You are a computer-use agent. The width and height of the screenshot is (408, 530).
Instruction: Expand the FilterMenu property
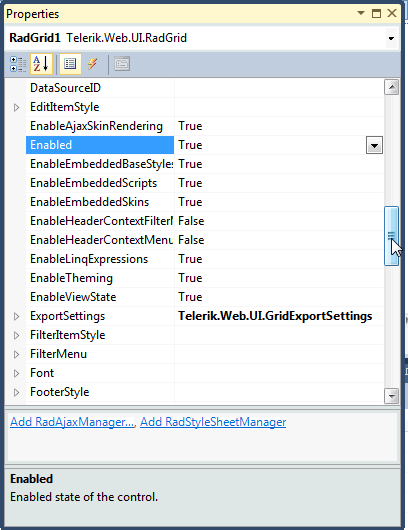coord(16,354)
